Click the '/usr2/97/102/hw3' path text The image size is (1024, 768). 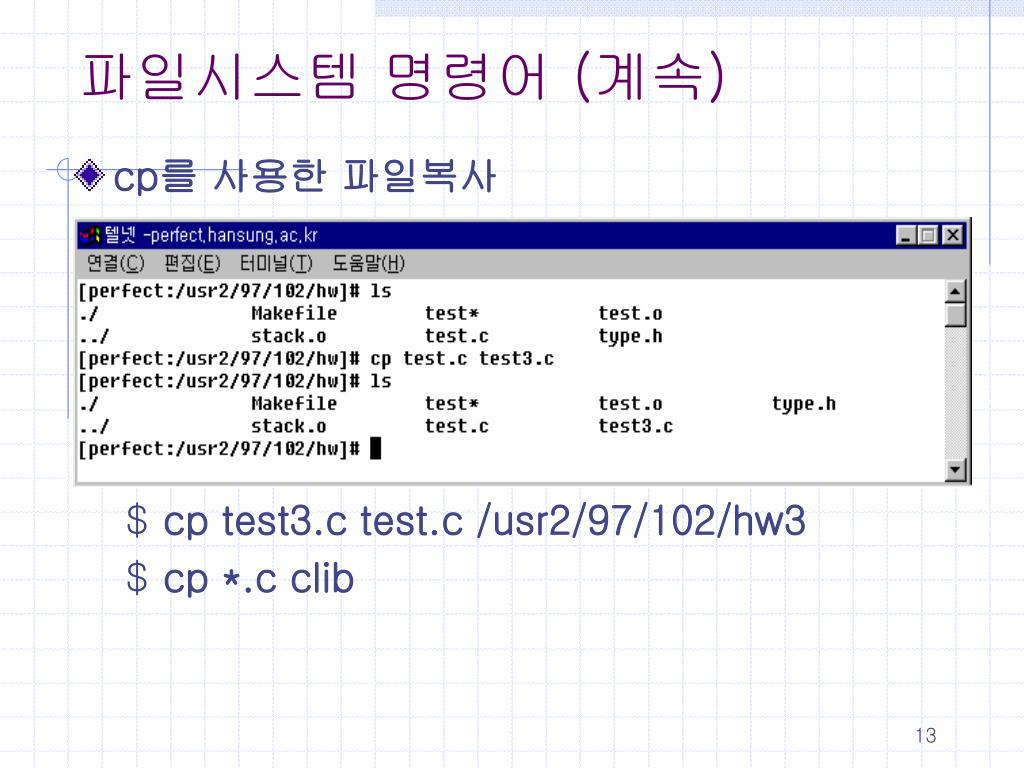641,520
